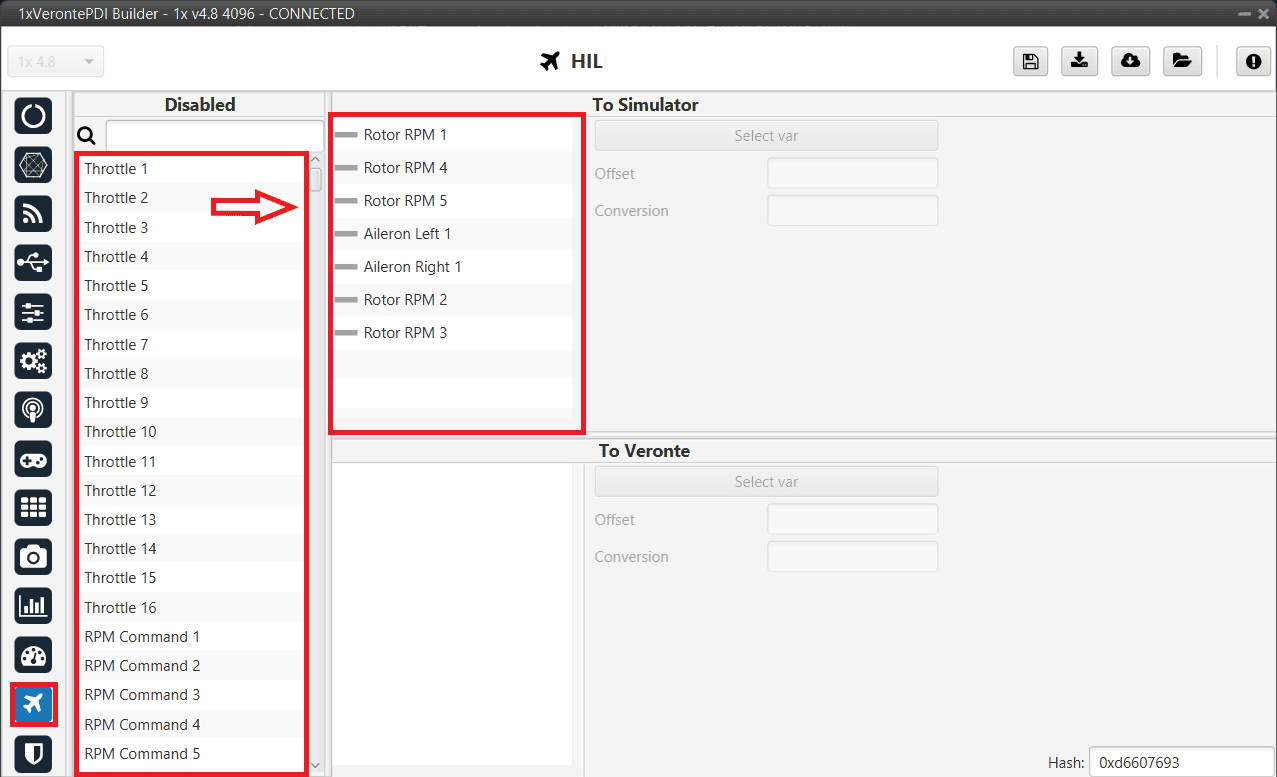Screen dimensions: 1277x777
Task: Click Select var button under To Simulator
Action: coord(766,136)
